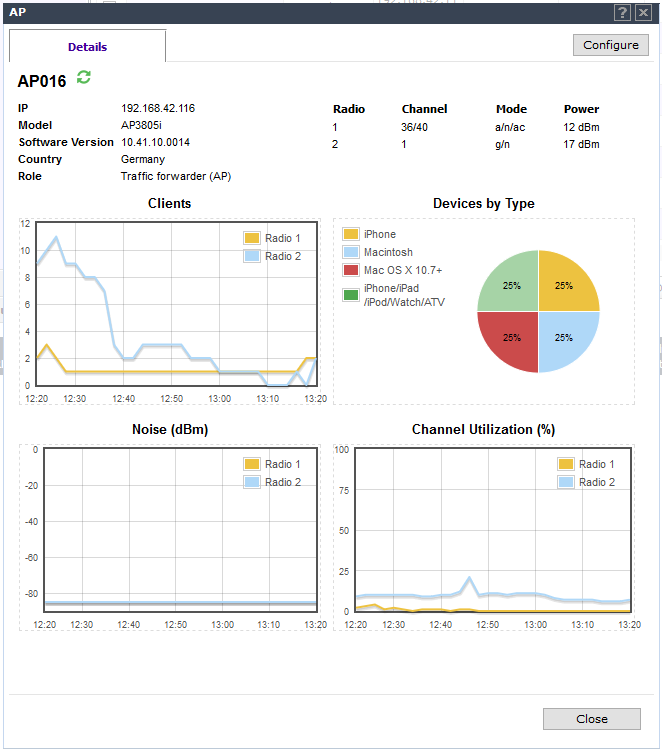The height and width of the screenshot is (750, 662).
Task: Click the model value AP3805i
Action: point(141,125)
